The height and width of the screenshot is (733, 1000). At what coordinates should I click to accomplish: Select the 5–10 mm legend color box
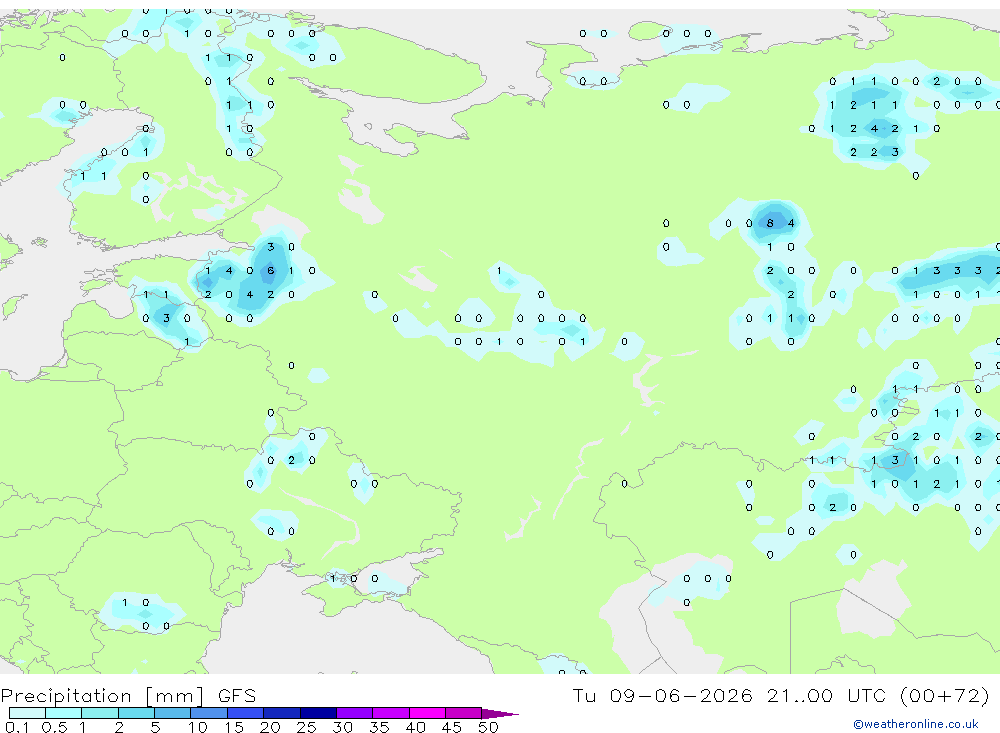[x=172, y=713]
